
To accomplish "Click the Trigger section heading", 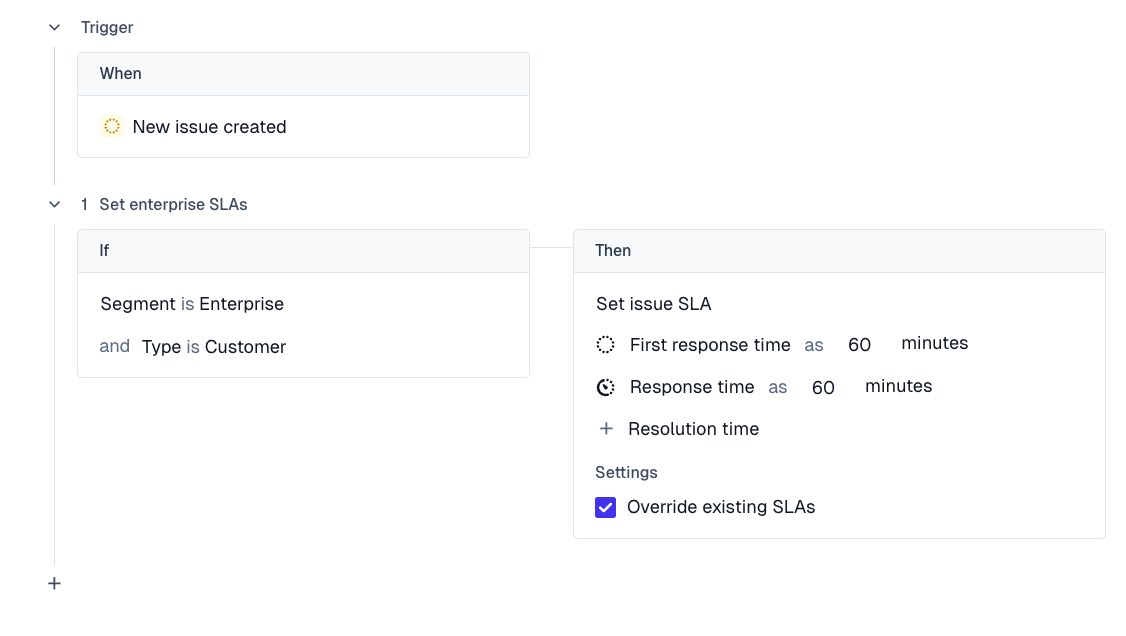I will point(107,28).
